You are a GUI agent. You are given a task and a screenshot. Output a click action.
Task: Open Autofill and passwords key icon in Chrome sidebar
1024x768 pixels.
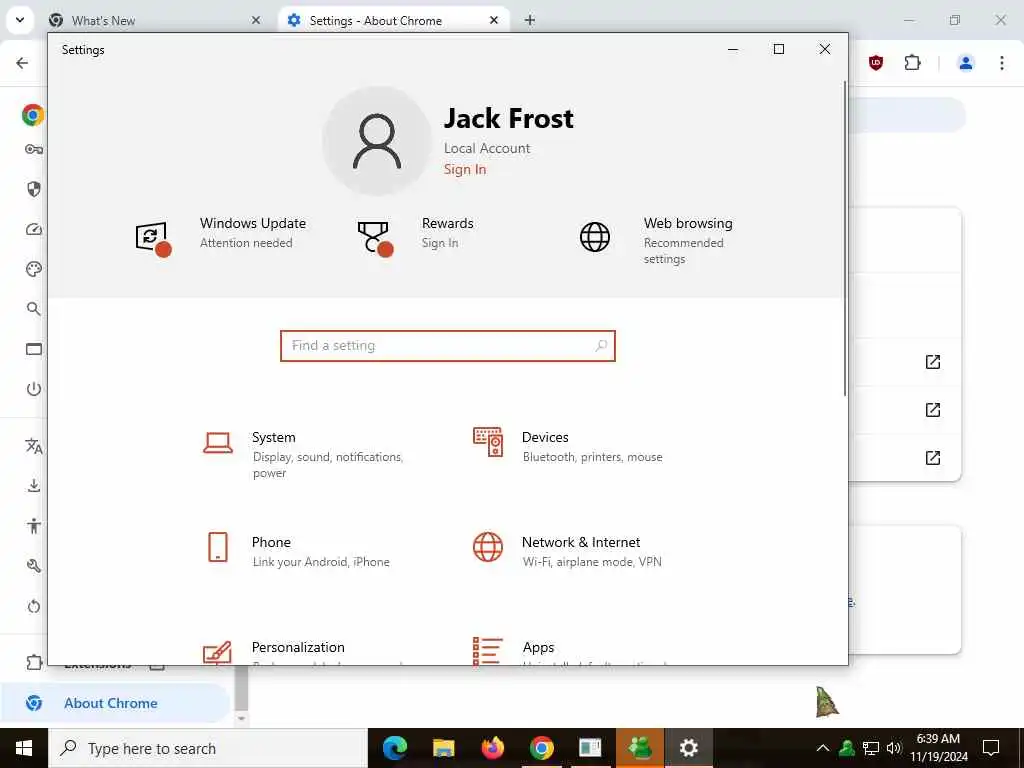coord(34,150)
